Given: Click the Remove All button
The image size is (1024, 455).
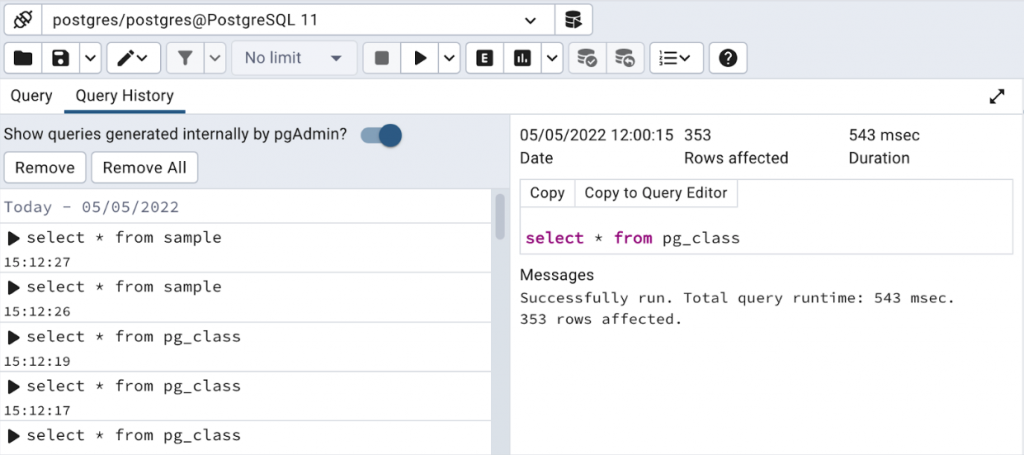Looking at the screenshot, I should [x=144, y=168].
